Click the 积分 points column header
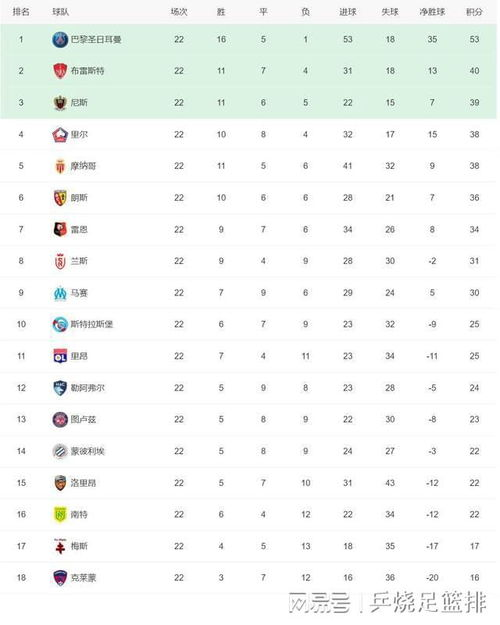Screen dimensions: 500x625 474,12
